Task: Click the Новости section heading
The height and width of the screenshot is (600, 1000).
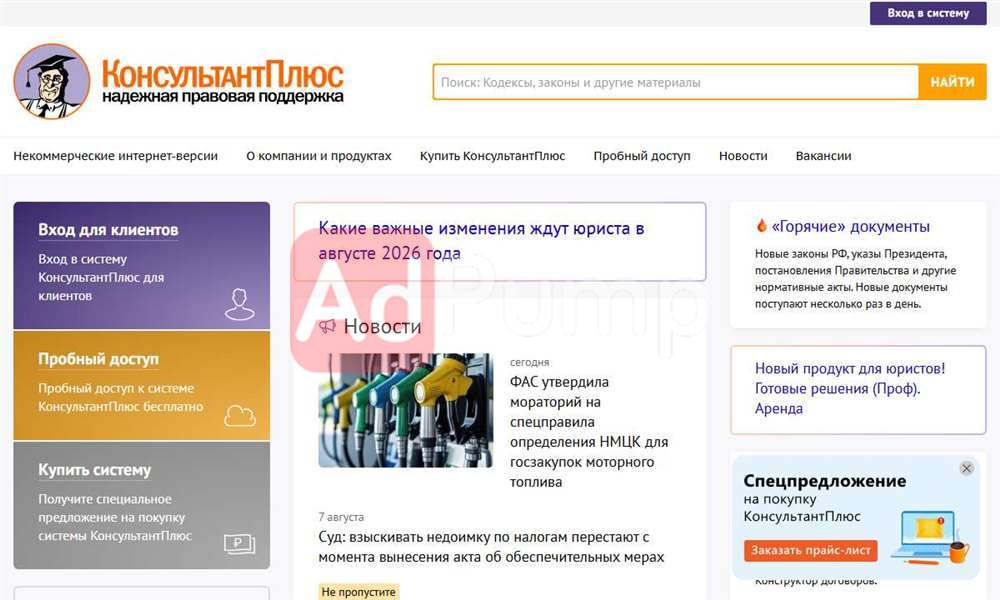Action: [382, 326]
